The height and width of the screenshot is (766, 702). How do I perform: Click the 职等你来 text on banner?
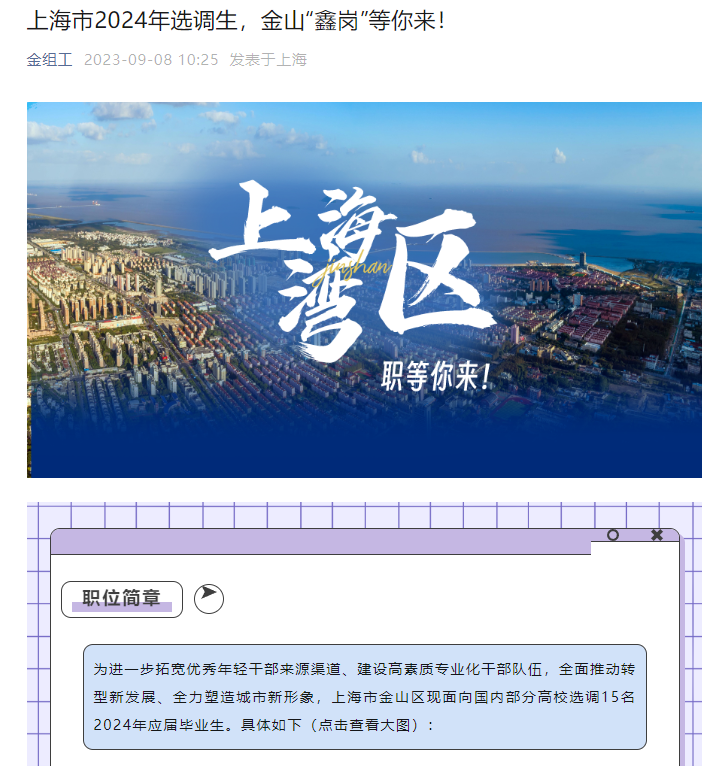[435, 376]
